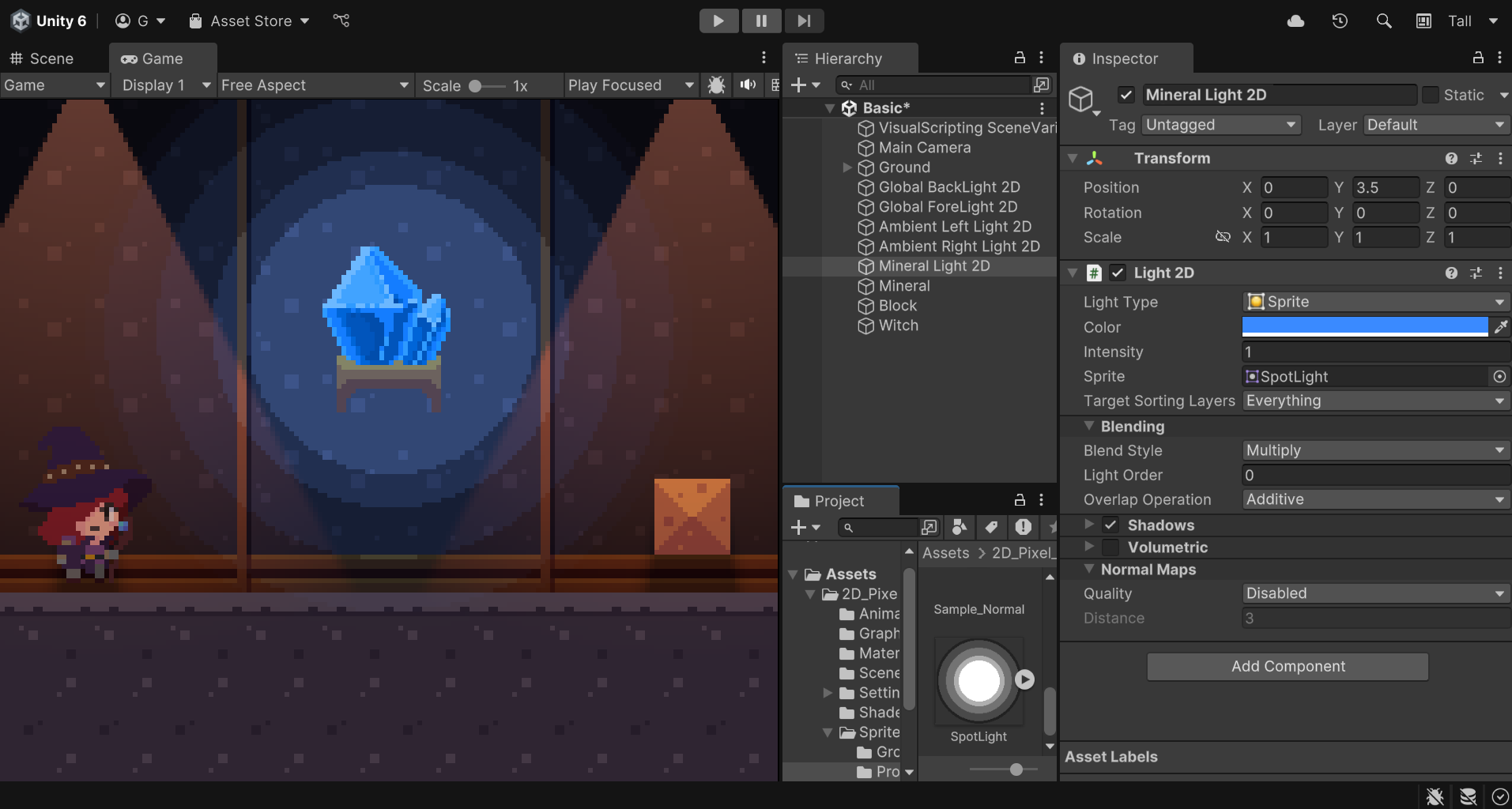Lock the Inspector panel
Viewport: 1512px width, 809px height.
click(1477, 58)
